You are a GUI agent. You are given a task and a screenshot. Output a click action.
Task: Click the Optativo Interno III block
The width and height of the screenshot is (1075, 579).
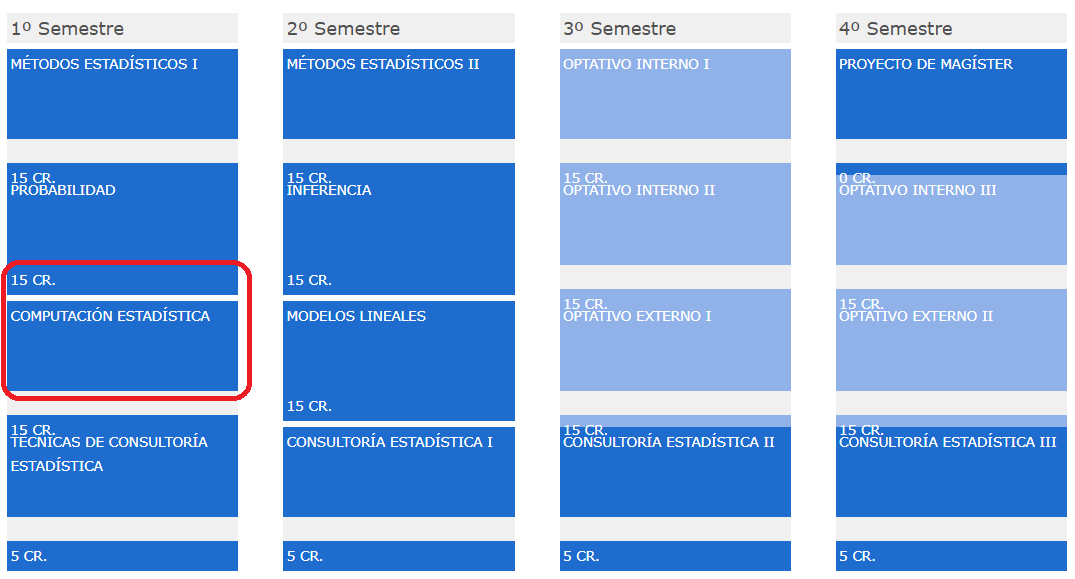tap(951, 220)
